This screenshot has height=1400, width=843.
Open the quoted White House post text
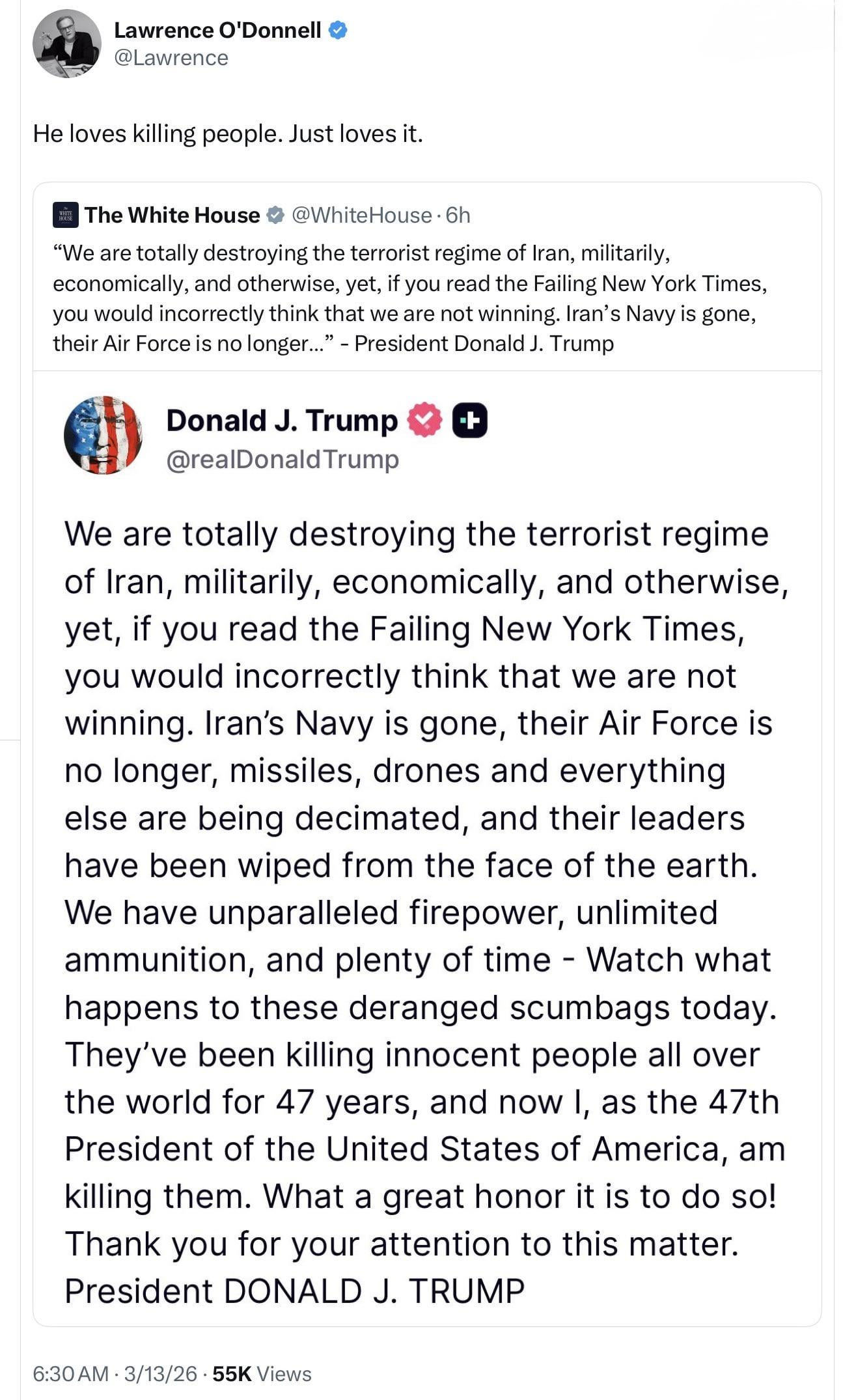click(404, 298)
